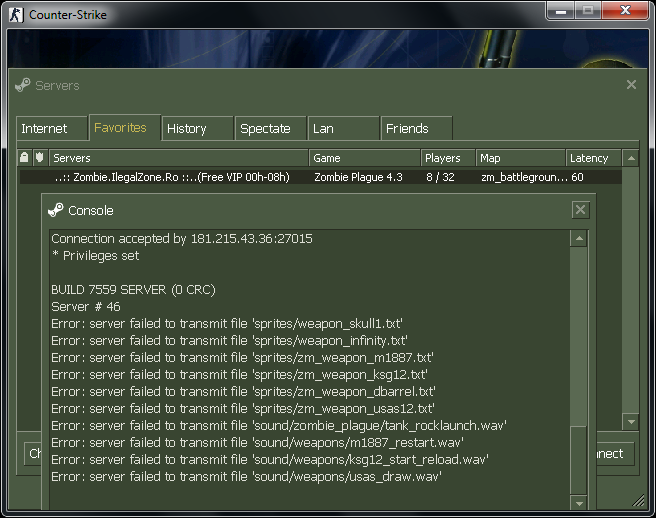Click server list scroll up arrow
Viewport: 656px width, 518px height.
point(631,158)
